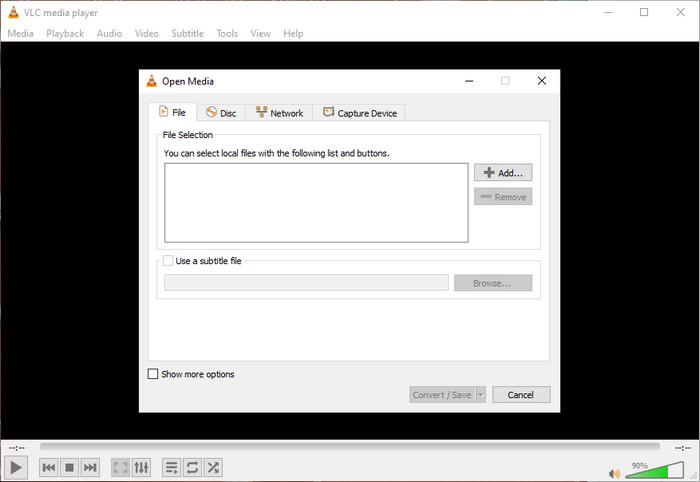This screenshot has width=700, height=482.
Task: Click the elapsed time label
Action: click(17, 447)
